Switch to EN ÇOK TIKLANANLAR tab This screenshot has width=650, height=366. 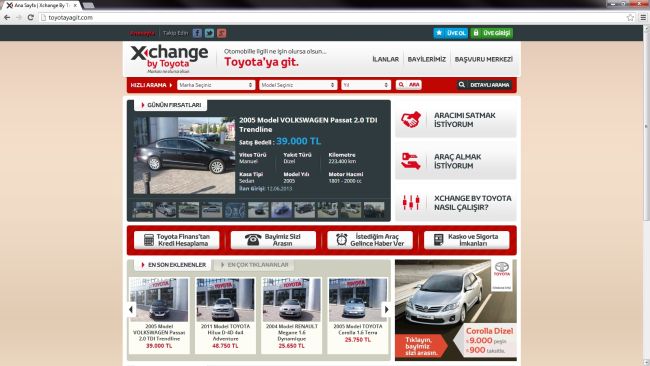[x=254, y=265]
